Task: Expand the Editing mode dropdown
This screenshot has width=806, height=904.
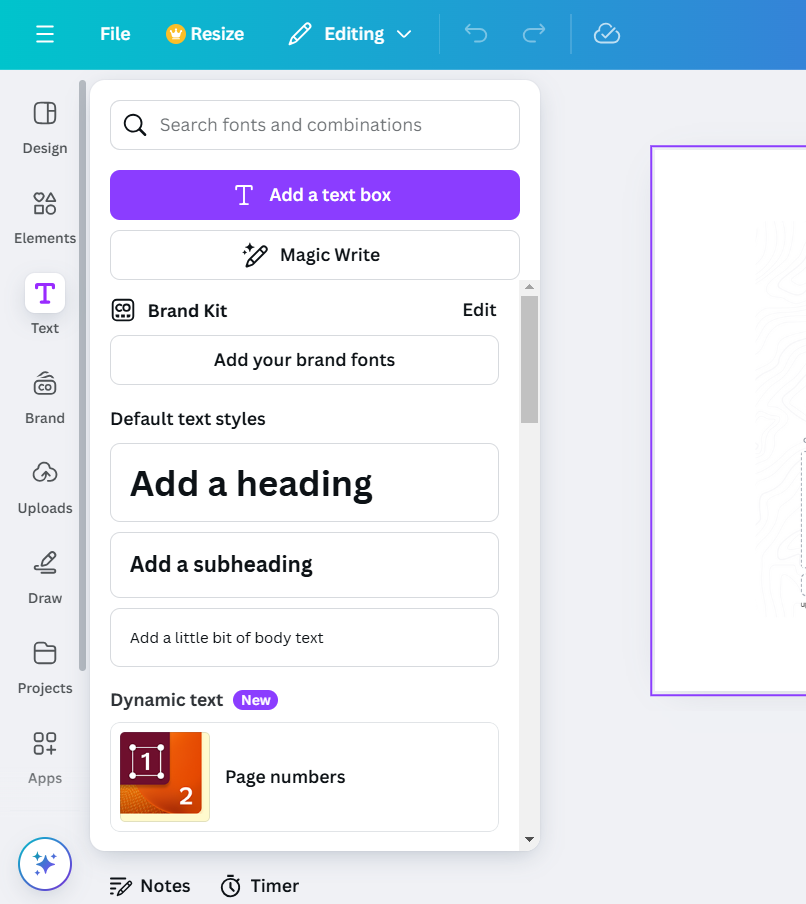Action: pos(350,34)
